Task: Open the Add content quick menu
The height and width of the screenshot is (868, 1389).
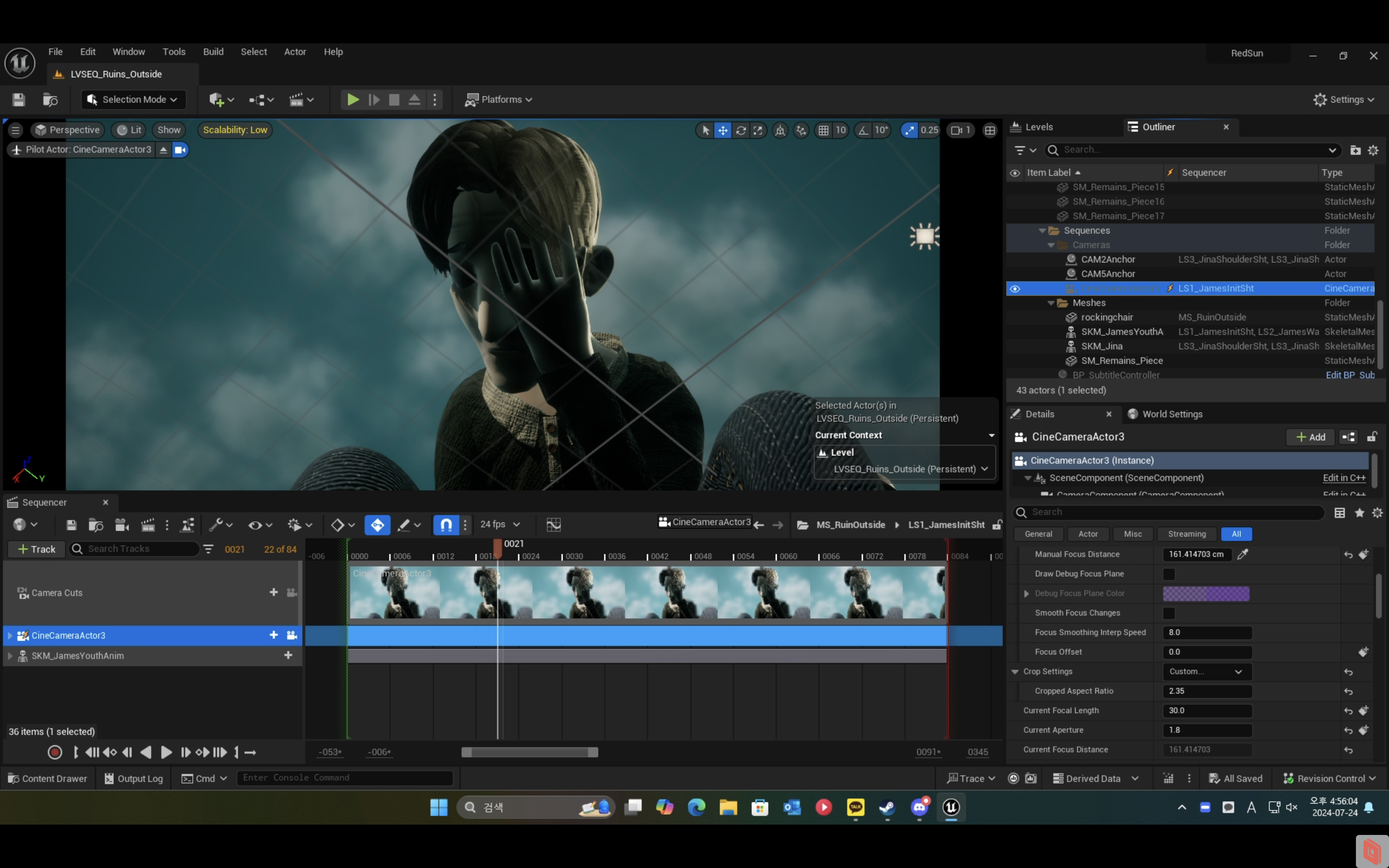Action: [x=221, y=100]
